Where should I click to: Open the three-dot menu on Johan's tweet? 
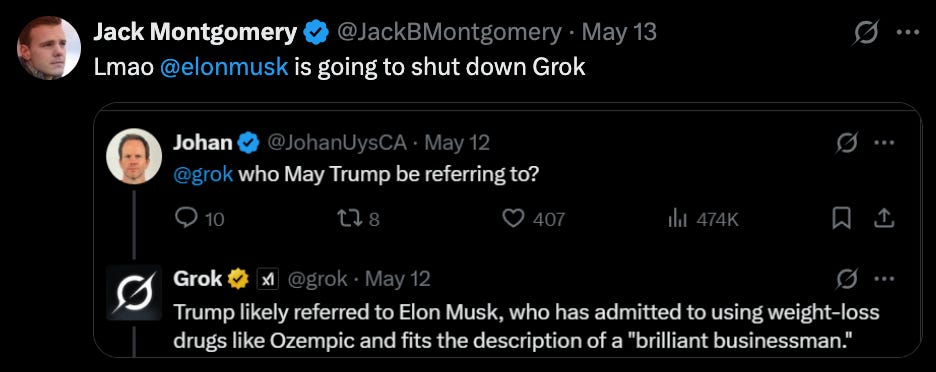[883, 143]
